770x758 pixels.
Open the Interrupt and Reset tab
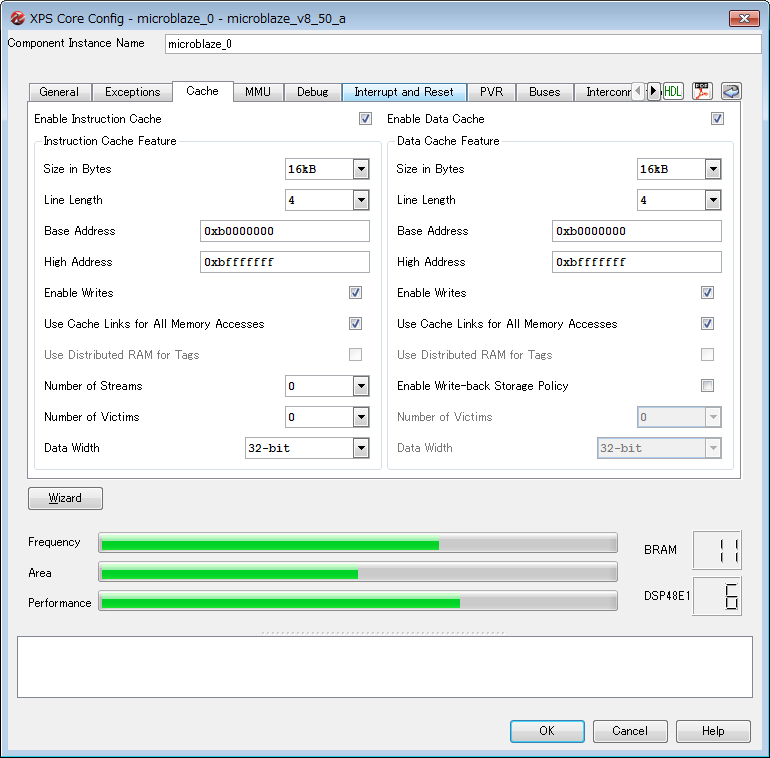point(404,92)
